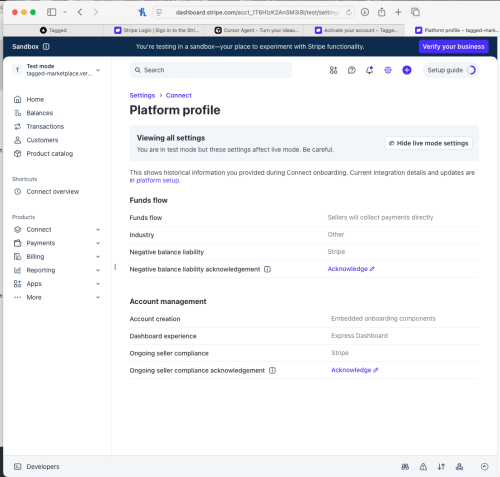Open the settings gear icon
Image resolution: width=500 pixels, height=477 pixels.
(x=388, y=70)
